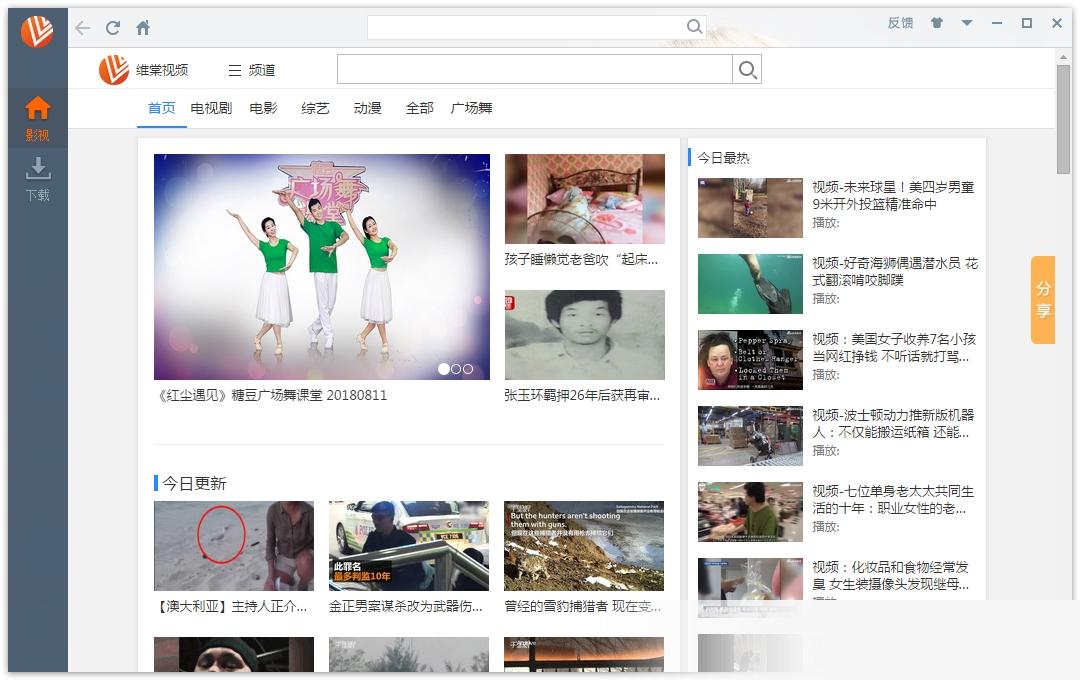This screenshot has height=680, width=1080.
Task: Open 张玉环 portrait video thumbnail
Action: point(585,335)
